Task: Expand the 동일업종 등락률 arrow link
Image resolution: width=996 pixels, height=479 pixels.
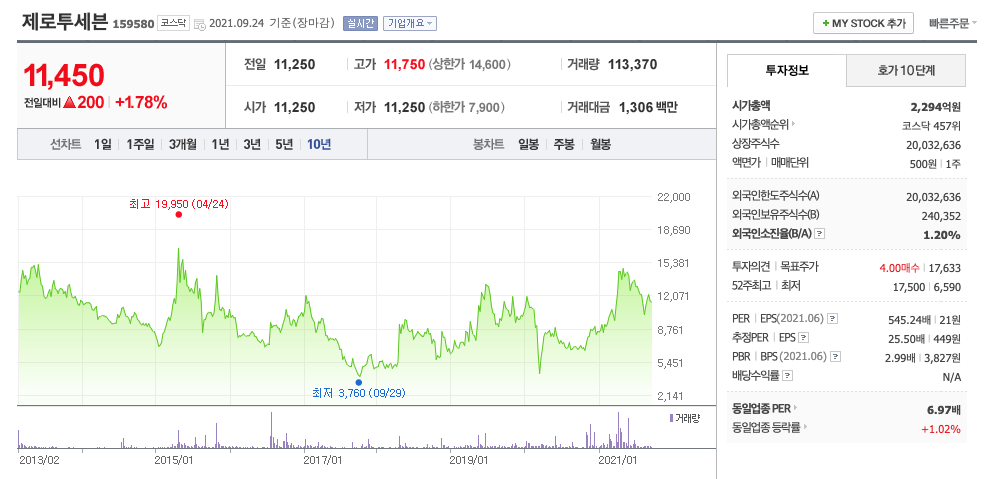Action: 806,428
